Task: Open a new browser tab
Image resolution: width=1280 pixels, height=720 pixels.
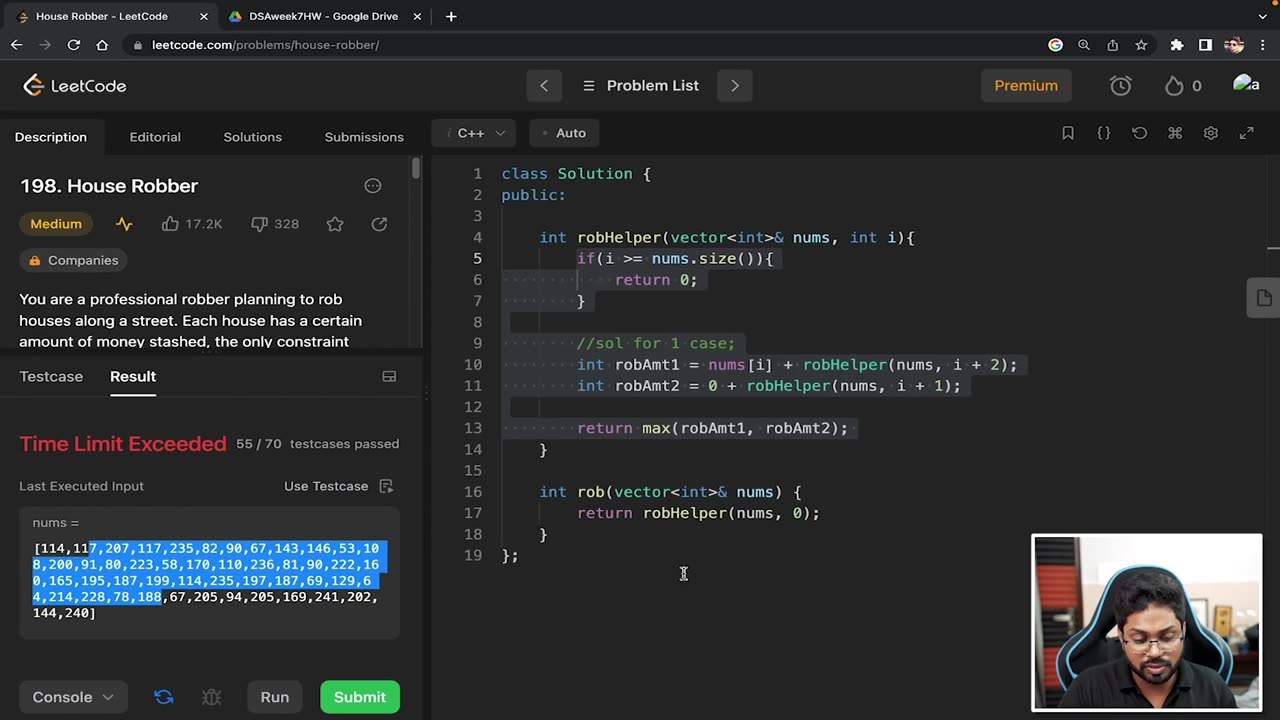Action: click(x=451, y=16)
